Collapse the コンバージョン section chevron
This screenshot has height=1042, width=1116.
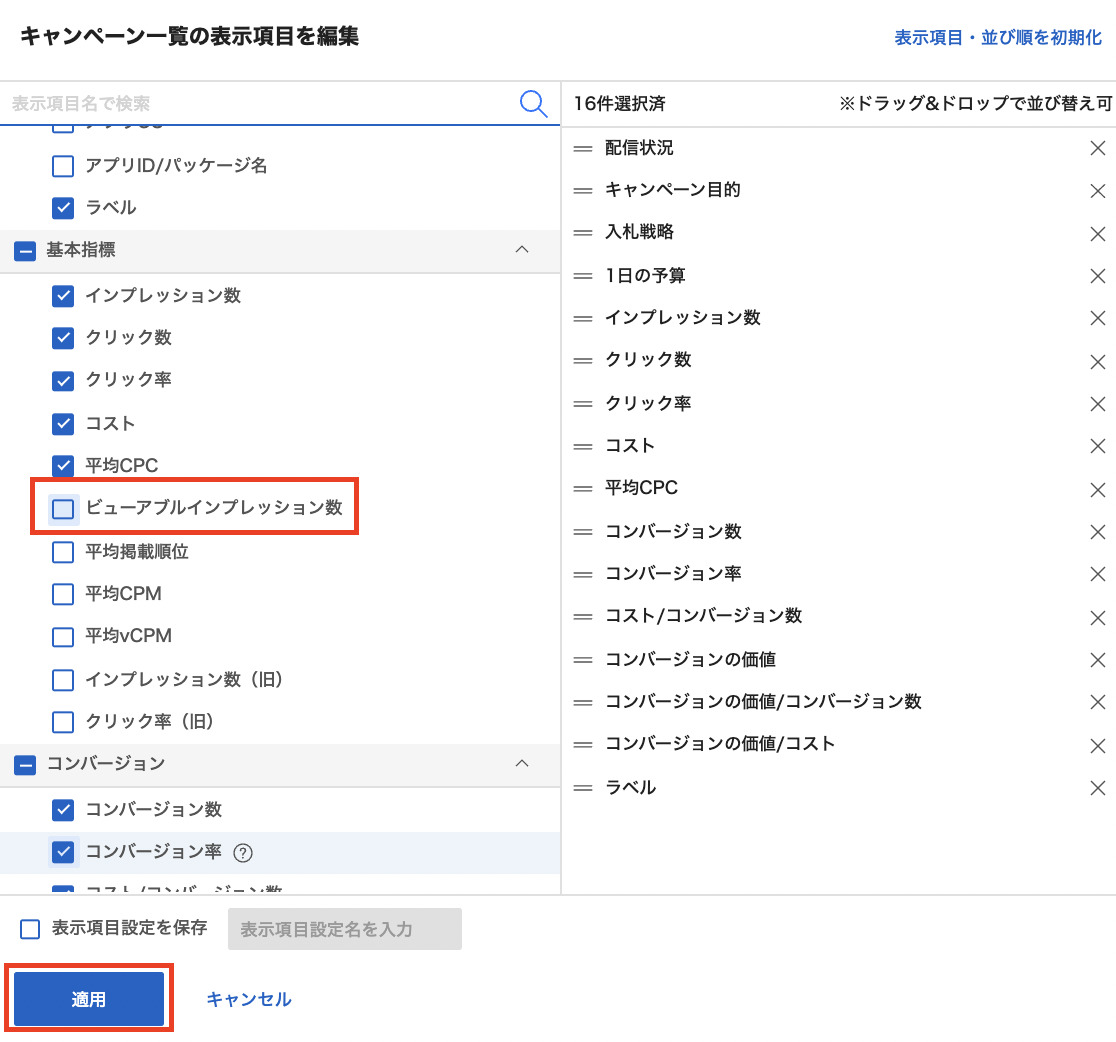click(521, 764)
